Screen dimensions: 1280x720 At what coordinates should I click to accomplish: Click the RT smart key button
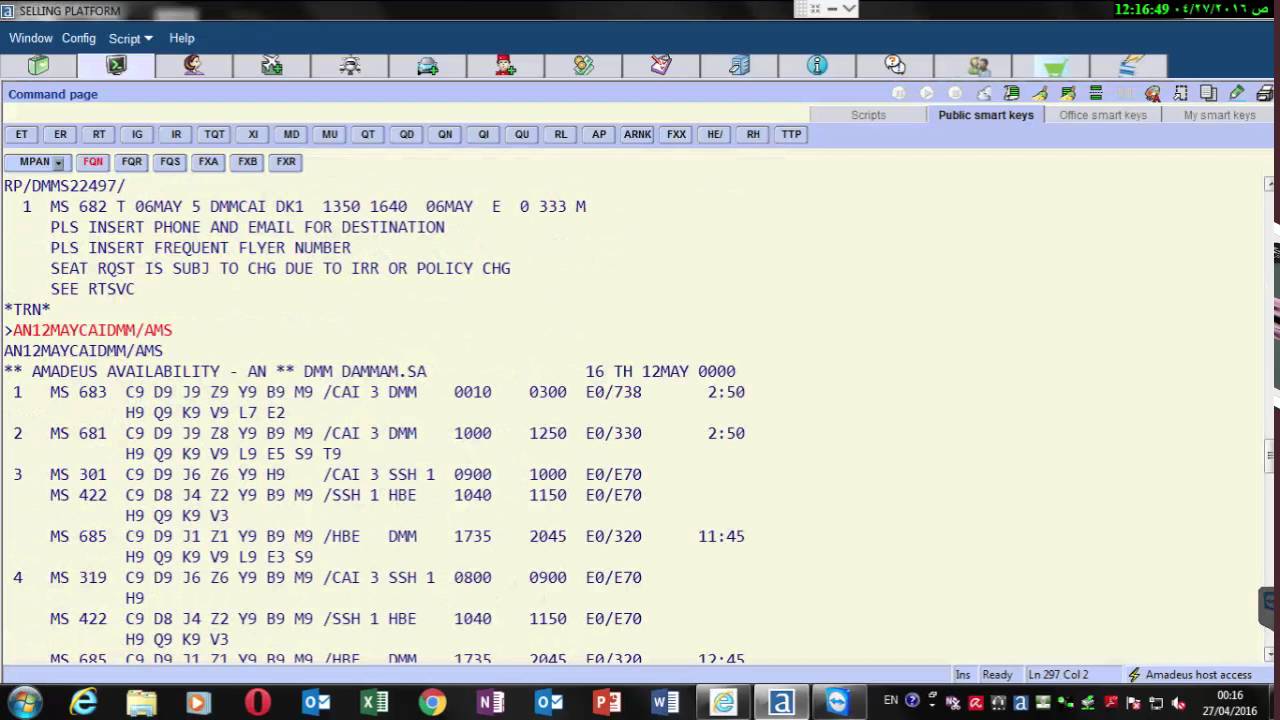click(99, 134)
